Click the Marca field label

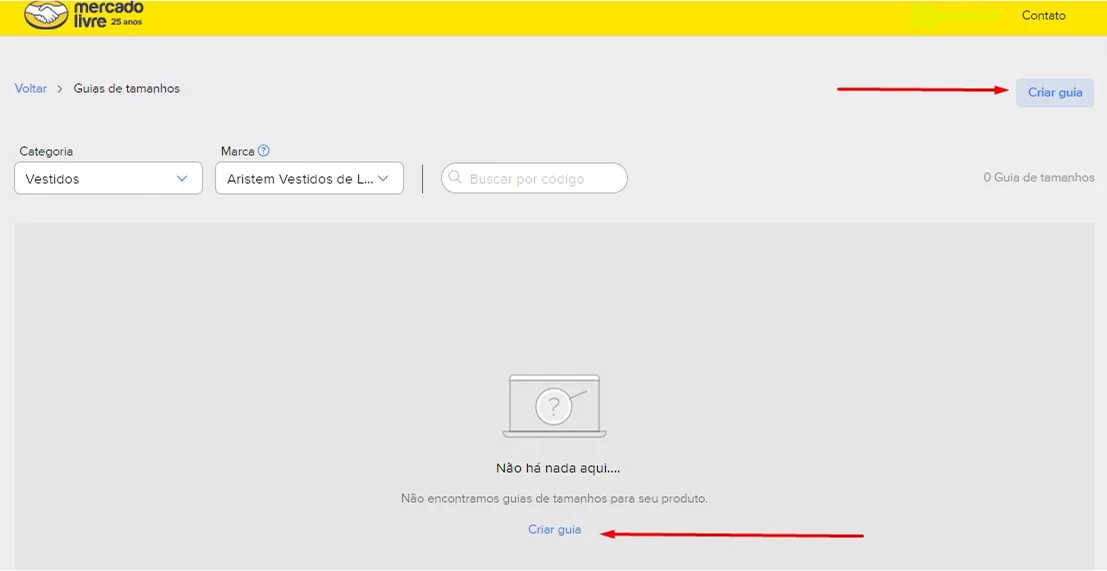[237, 151]
